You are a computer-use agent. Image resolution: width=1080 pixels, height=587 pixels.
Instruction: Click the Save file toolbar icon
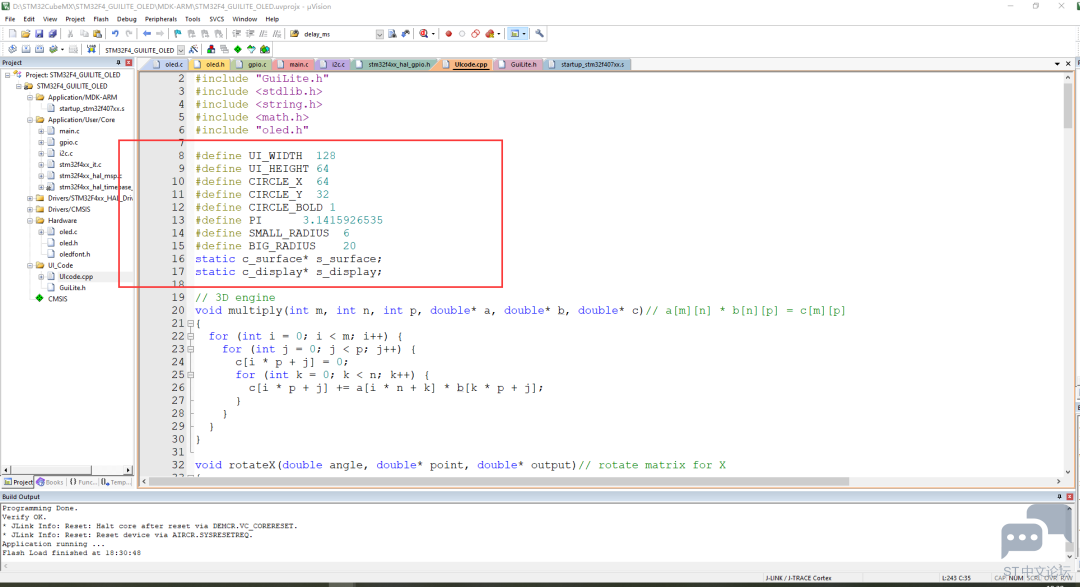(x=39, y=34)
